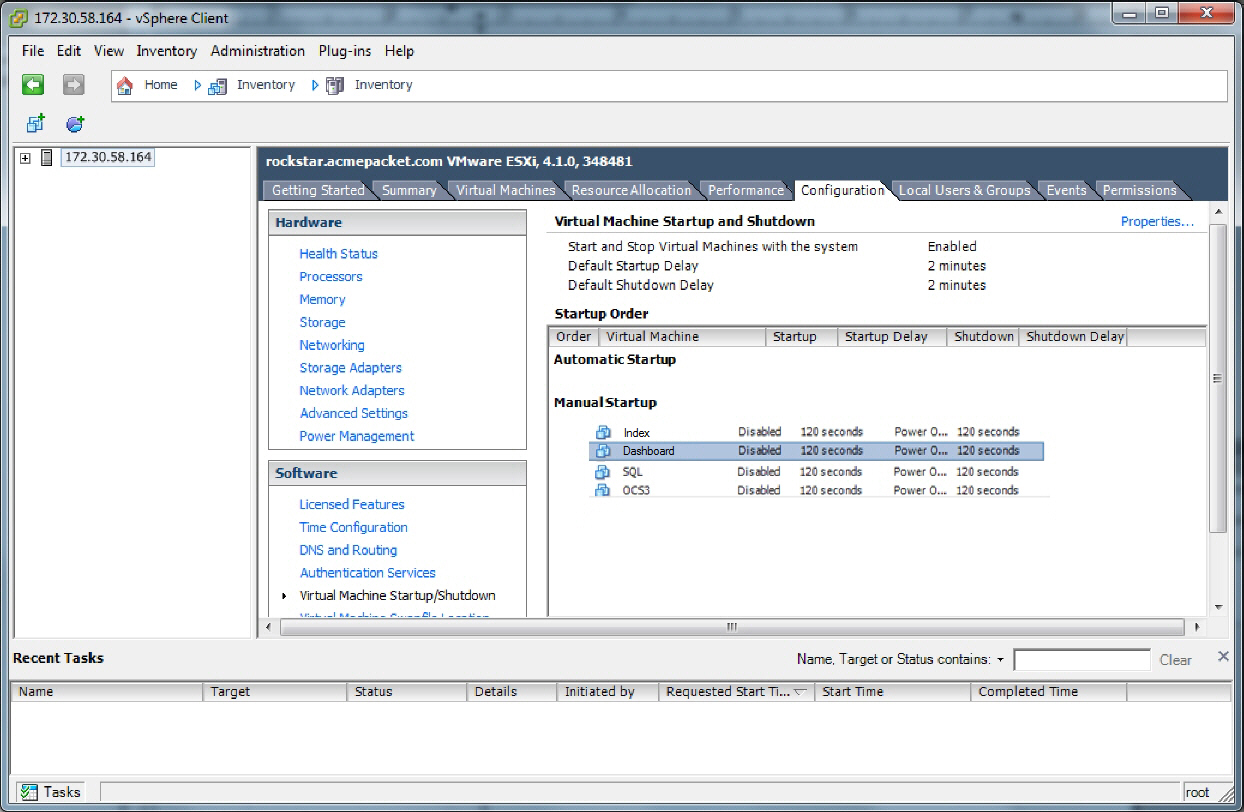The height and width of the screenshot is (812, 1244).
Task: Click the Initiated by column header
Action: [x=607, y=692]
